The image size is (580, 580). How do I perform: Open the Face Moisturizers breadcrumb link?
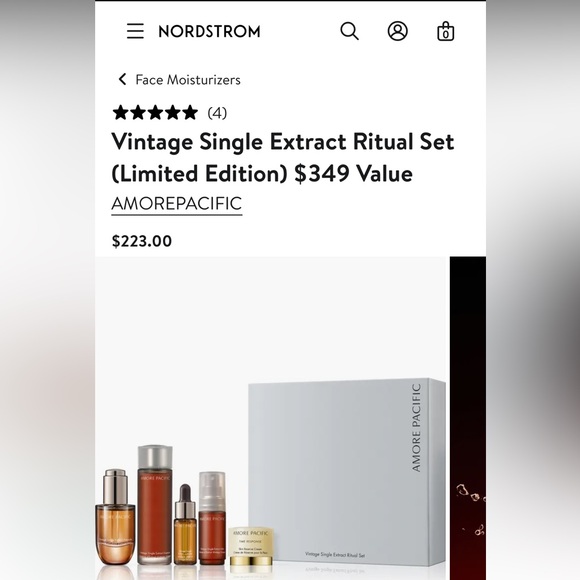pyautogui.click(x=188, y=80)
